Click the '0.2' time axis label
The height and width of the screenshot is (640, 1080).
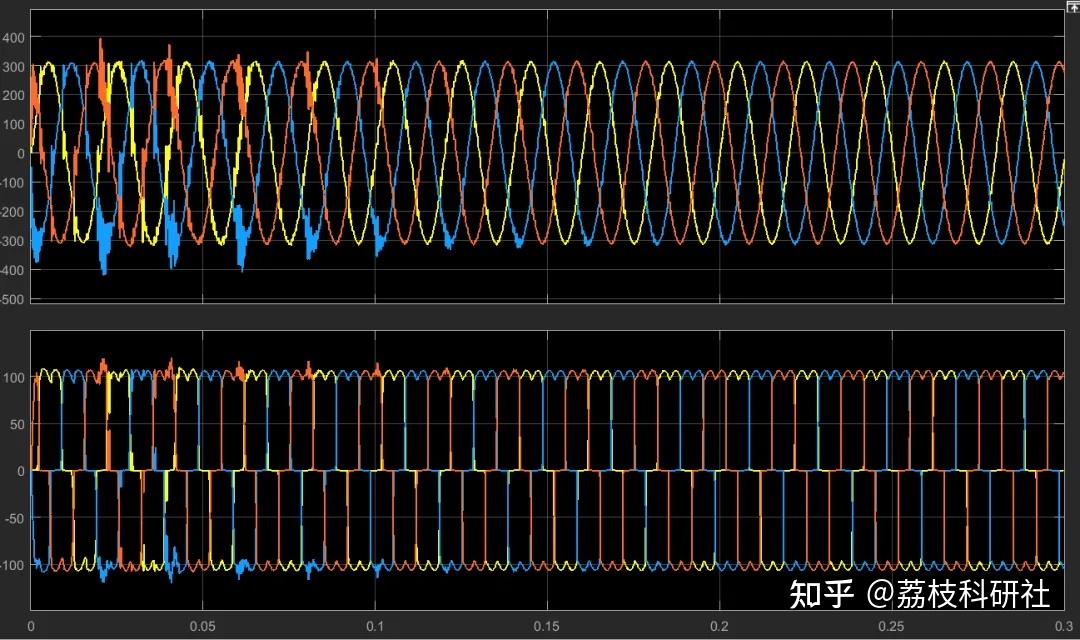pos(719,626)
